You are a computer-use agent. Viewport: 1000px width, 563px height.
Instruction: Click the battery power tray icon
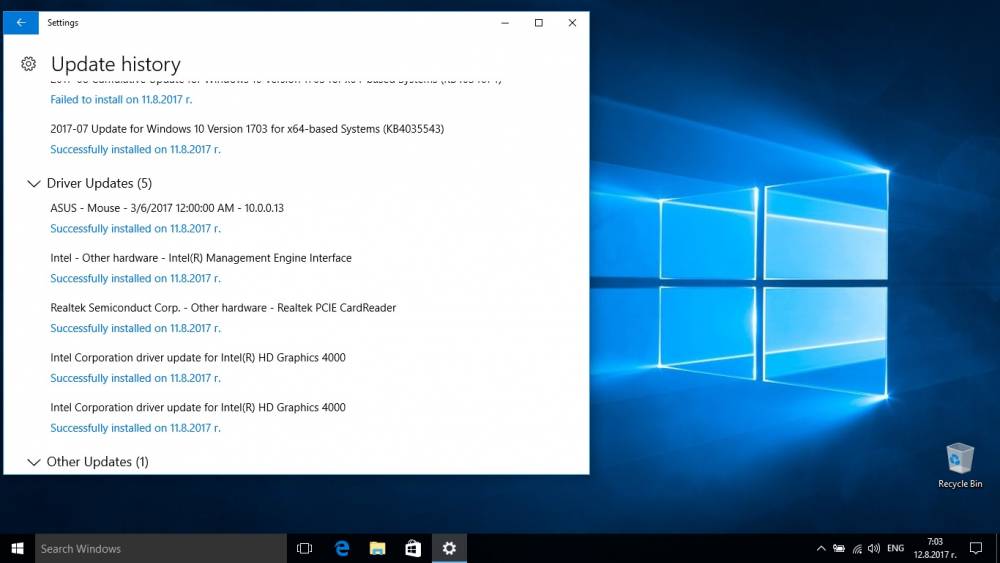click(839, 548)
